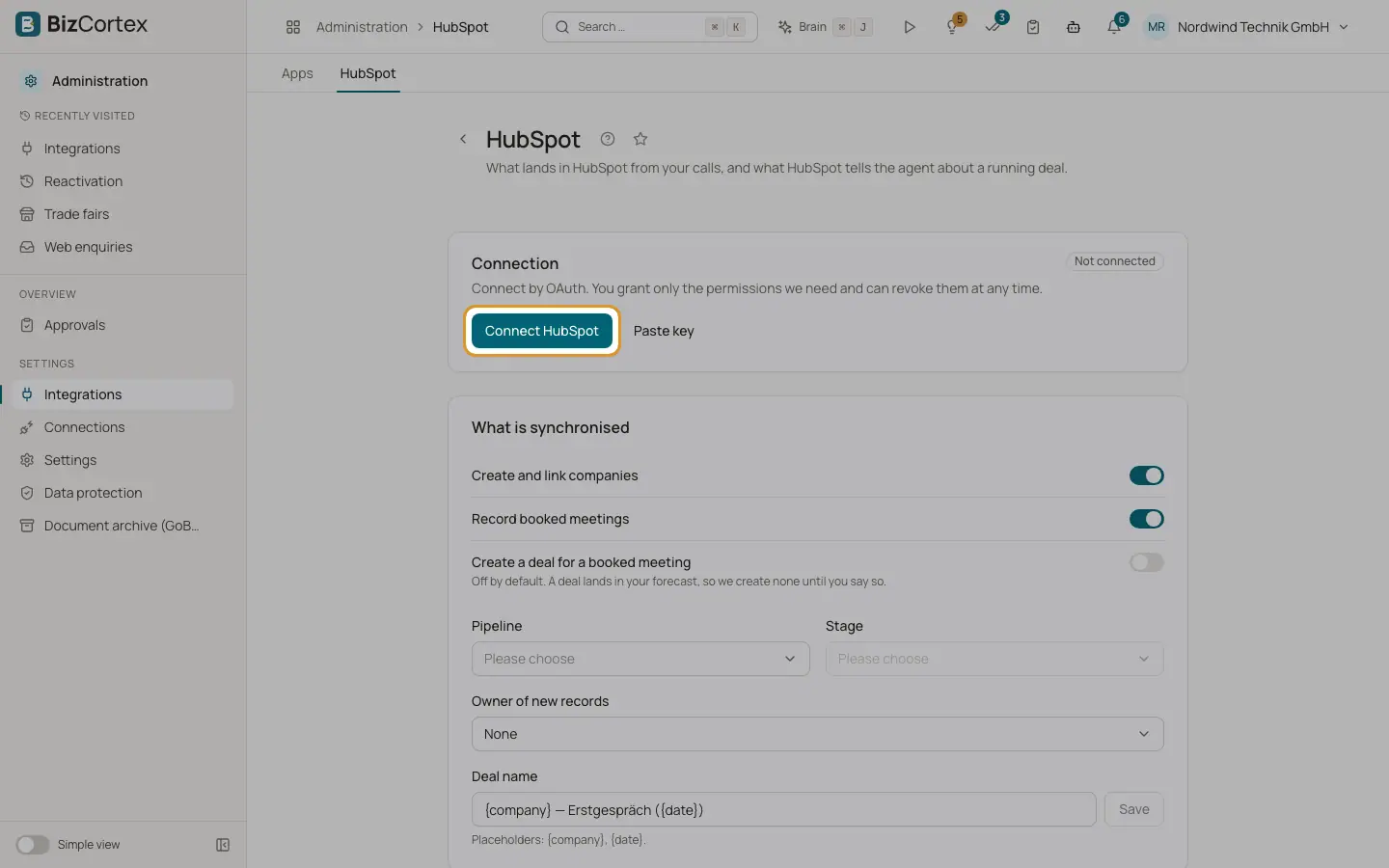Open the Stage dropdown
Viewport: 1389px width, 868px height.
coord(994,659)
